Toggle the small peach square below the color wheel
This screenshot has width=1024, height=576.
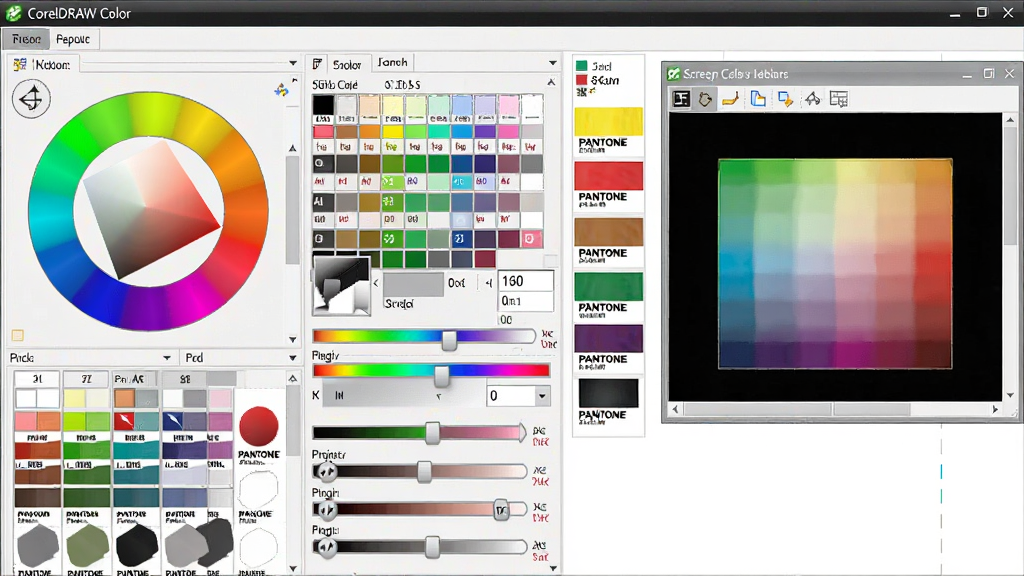18,335
